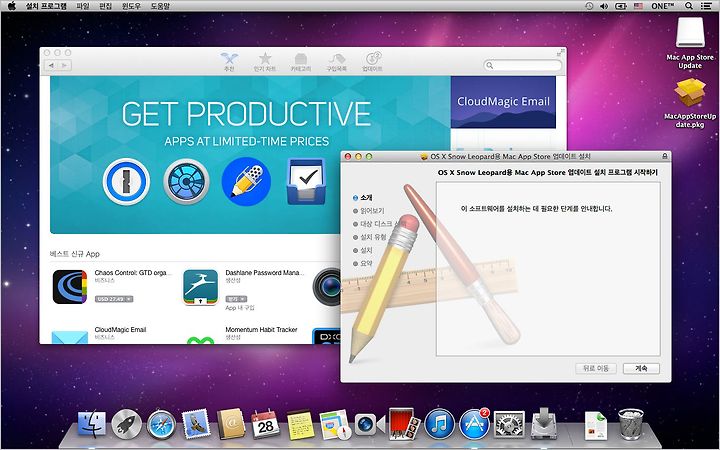Screen dimensions: 720x450
Task: Open the 도움말 help menu
Action: (160, 6)
